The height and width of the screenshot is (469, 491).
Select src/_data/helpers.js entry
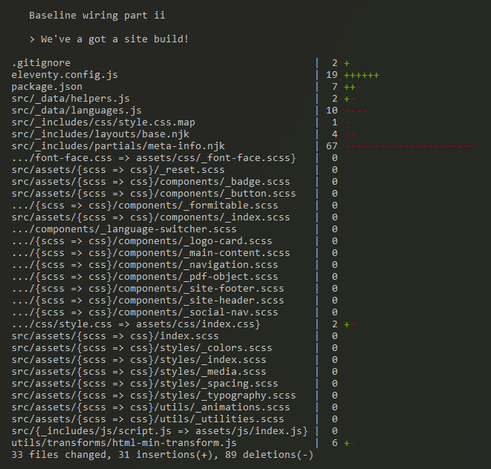click(x=71, y=98)
